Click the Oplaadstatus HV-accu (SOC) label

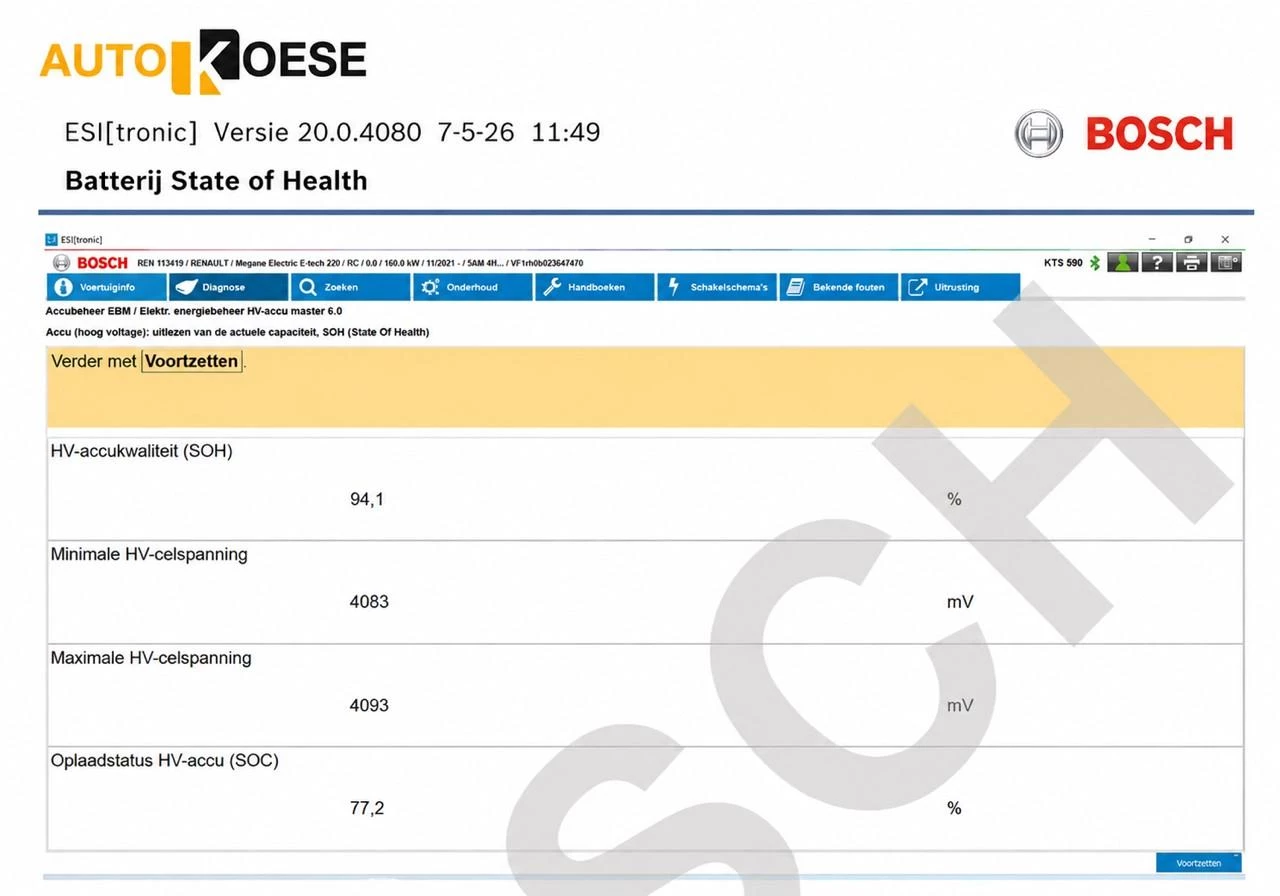click(x=165, y=761)
